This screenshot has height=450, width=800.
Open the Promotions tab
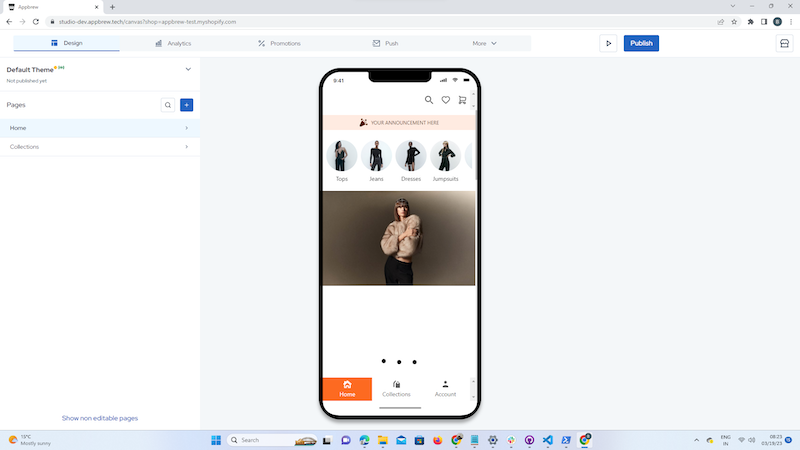coord(279,43)
